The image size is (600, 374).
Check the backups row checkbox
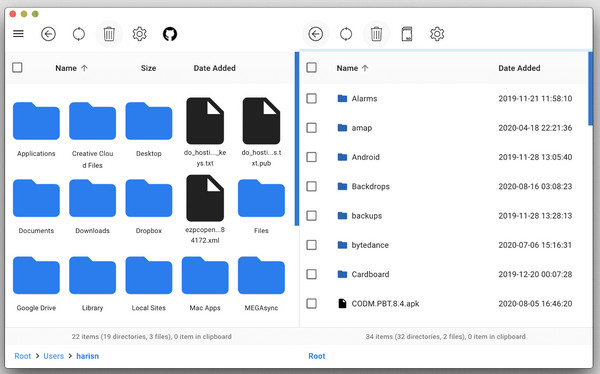(311, 216)
